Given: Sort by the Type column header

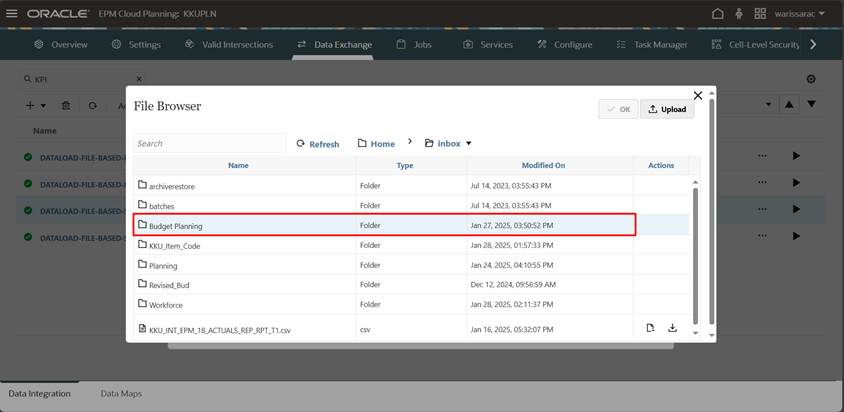Looking at the screenshot, I should pyautogui.click(x=405, y=165).
